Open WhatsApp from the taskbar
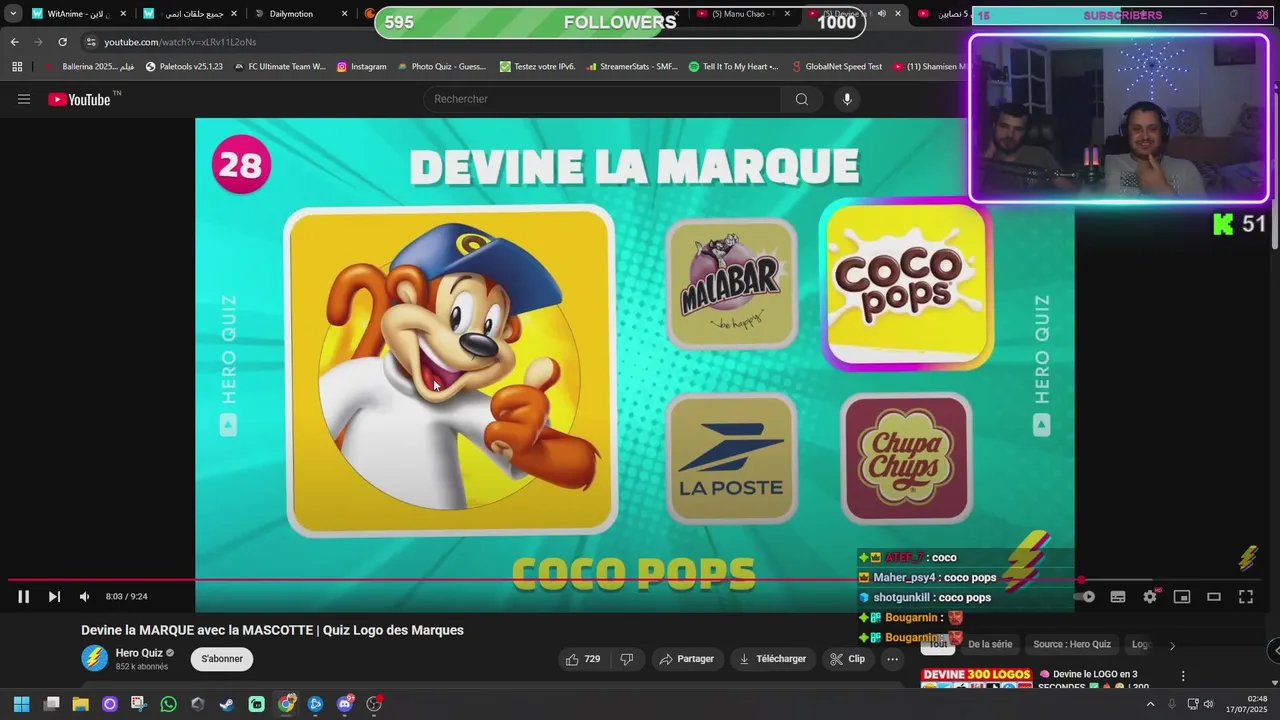 pyautogui.click(x=168, y=704)
